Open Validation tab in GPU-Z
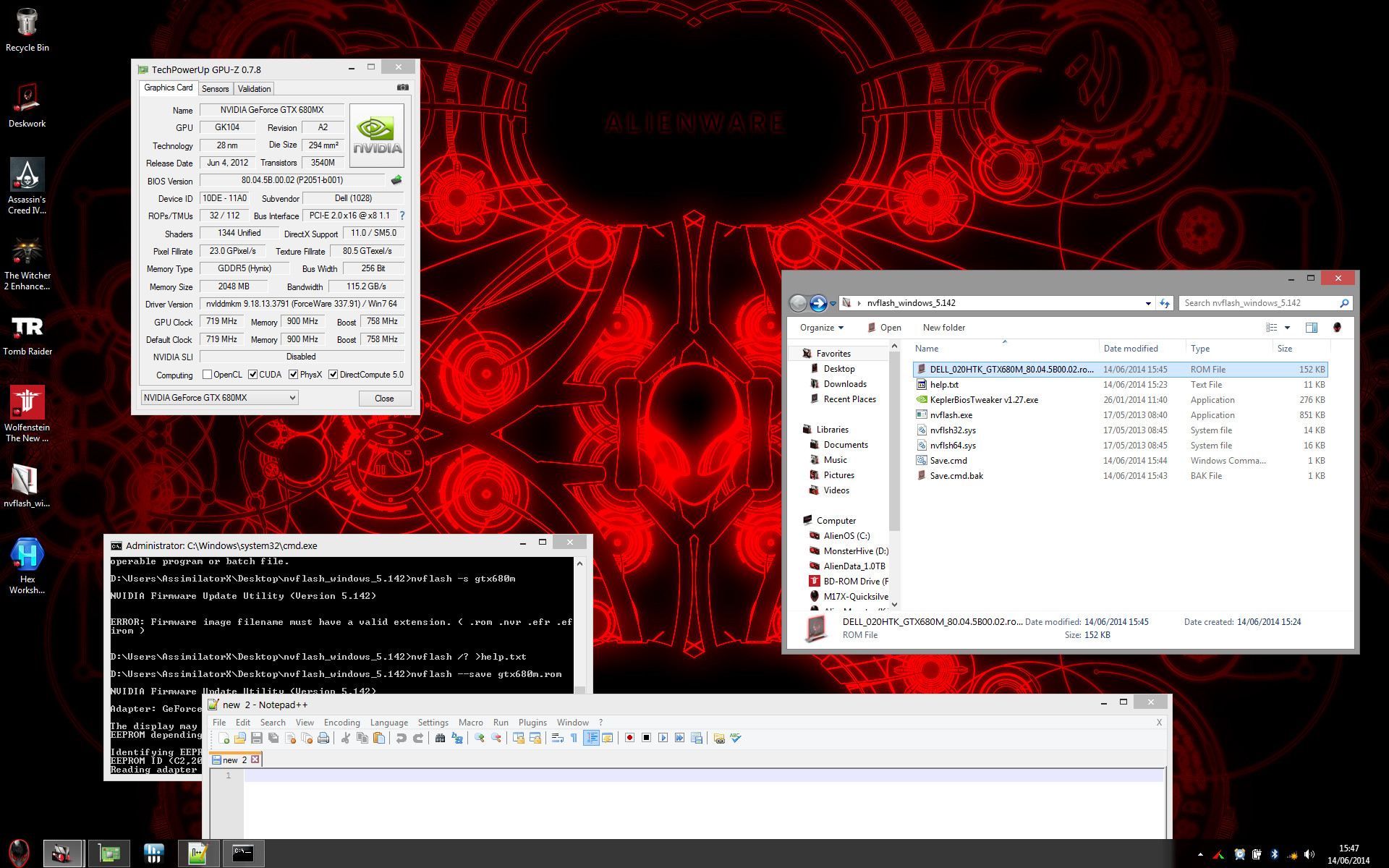The image size is (1389, 868). [x=254, y=89]
